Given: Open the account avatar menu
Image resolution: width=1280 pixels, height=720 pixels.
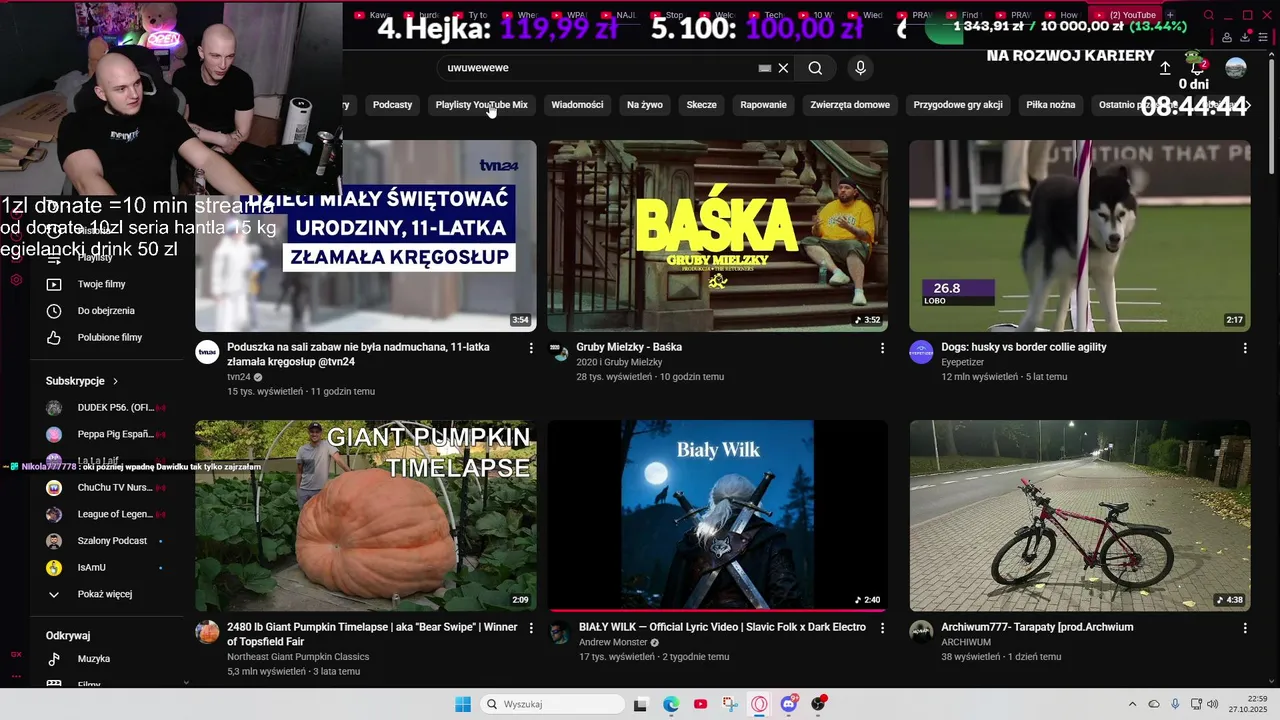Looking at the screenshot, I should pyautogui.click(x=1236, y=67).
